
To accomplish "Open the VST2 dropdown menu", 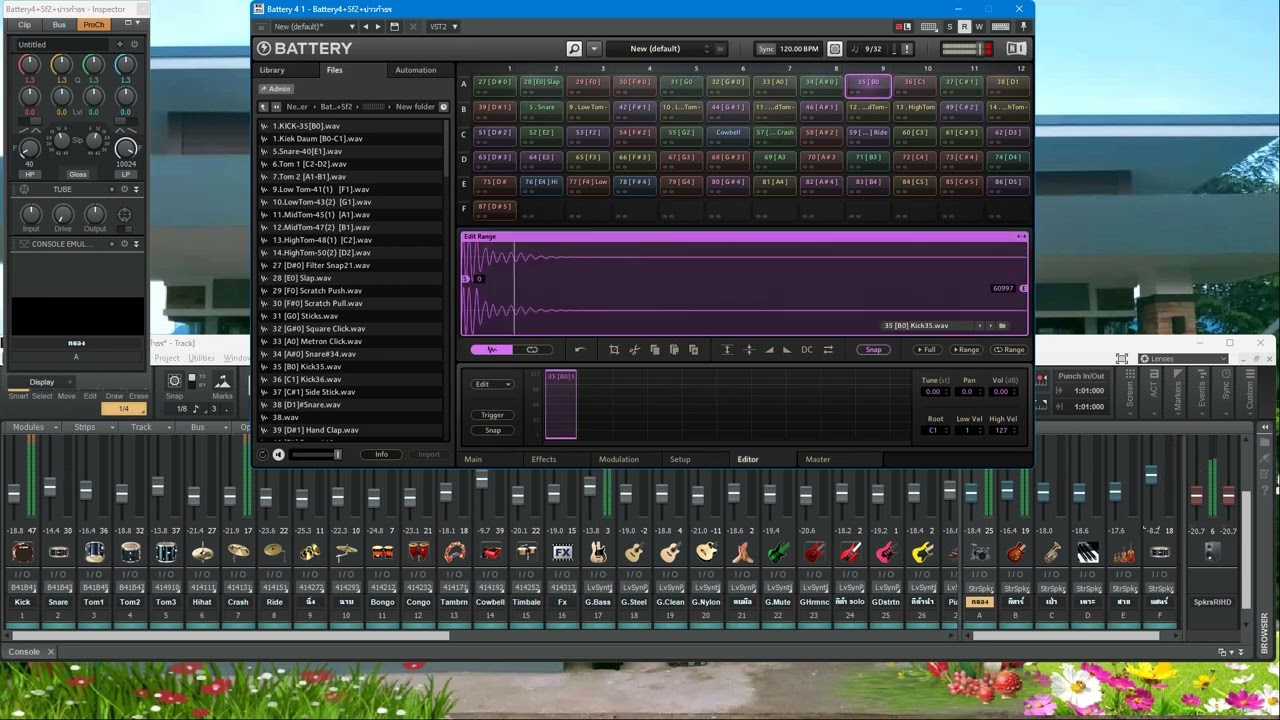I will coord(443,26).
